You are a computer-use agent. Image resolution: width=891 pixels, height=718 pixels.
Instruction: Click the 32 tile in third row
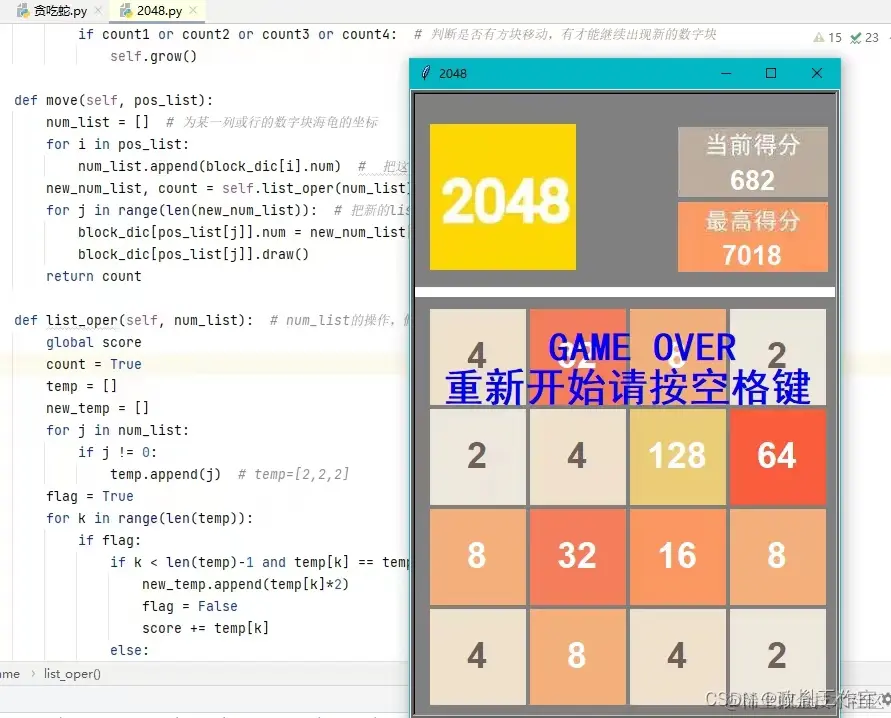click(x=578, y=557)
